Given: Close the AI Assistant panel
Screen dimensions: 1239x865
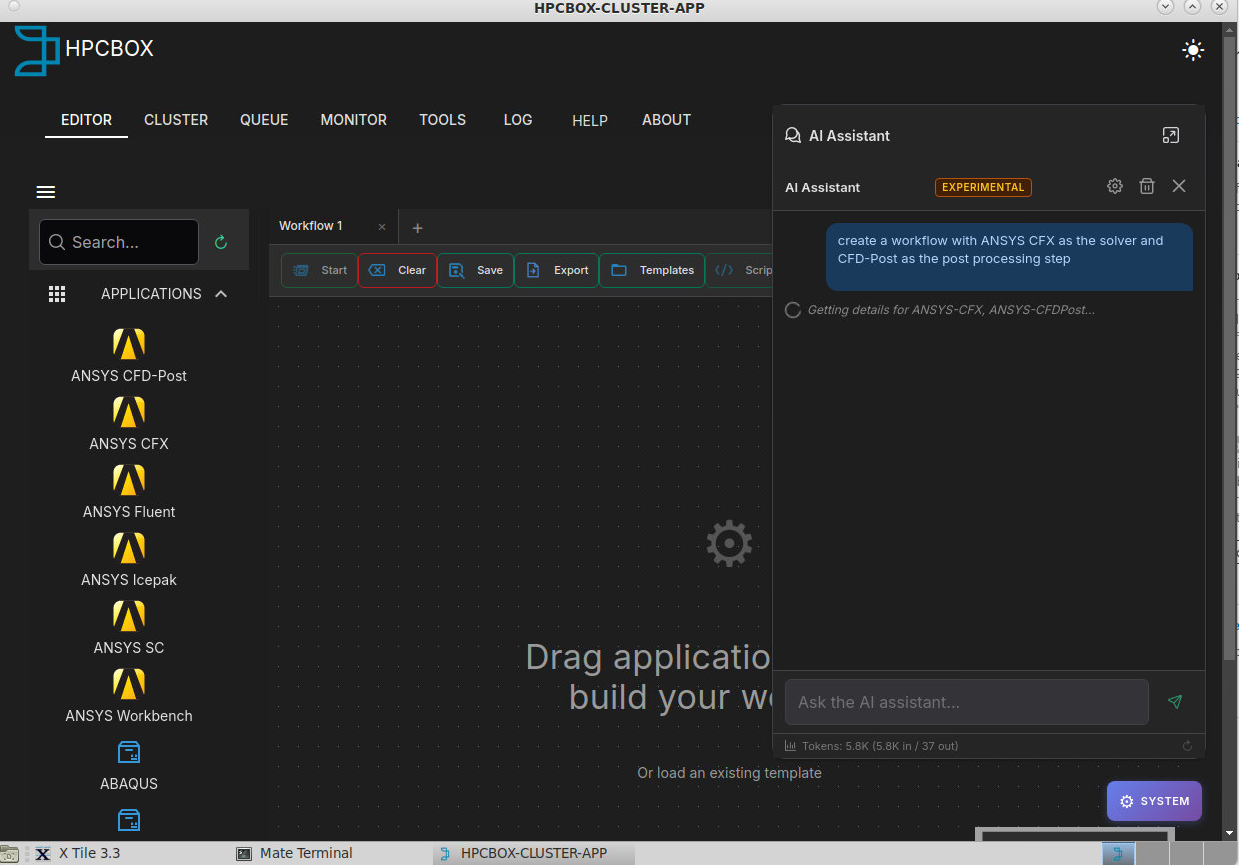Looking at the screenshot, I should click(1179, 186).
